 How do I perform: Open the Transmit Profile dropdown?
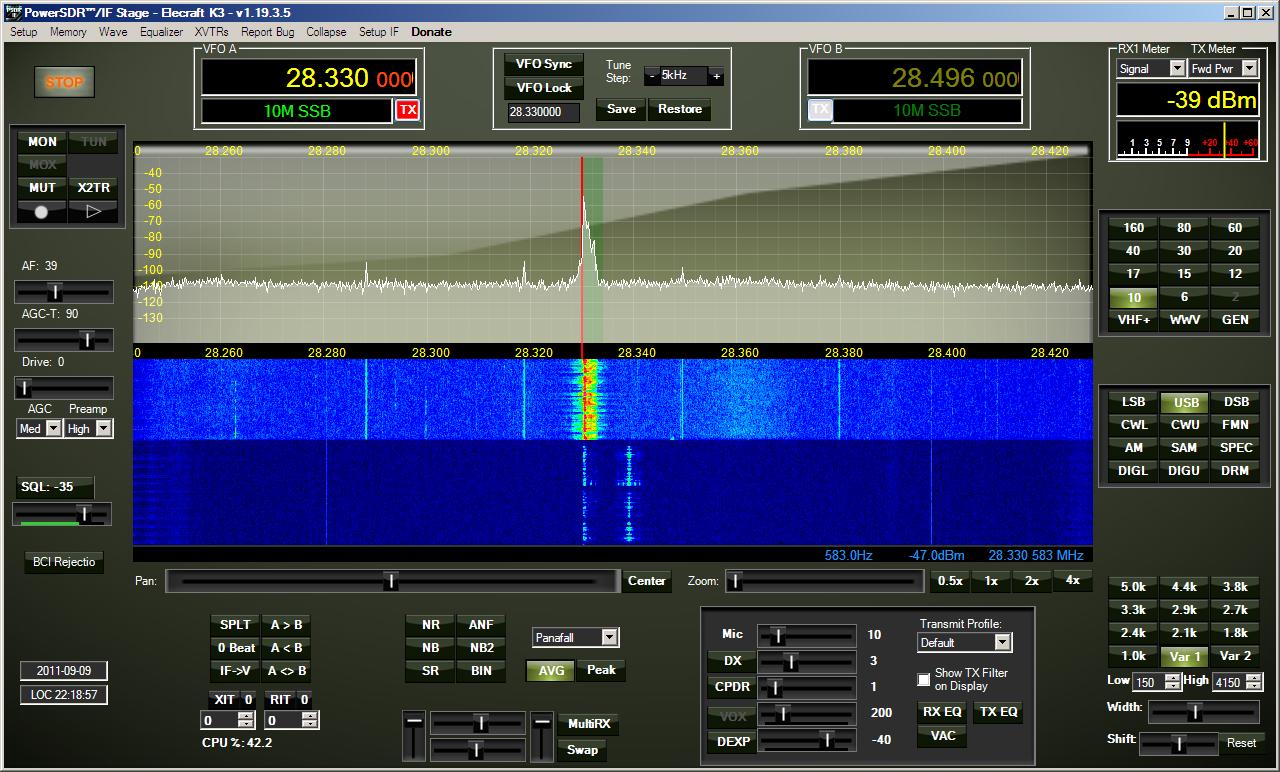point(1003,643)
